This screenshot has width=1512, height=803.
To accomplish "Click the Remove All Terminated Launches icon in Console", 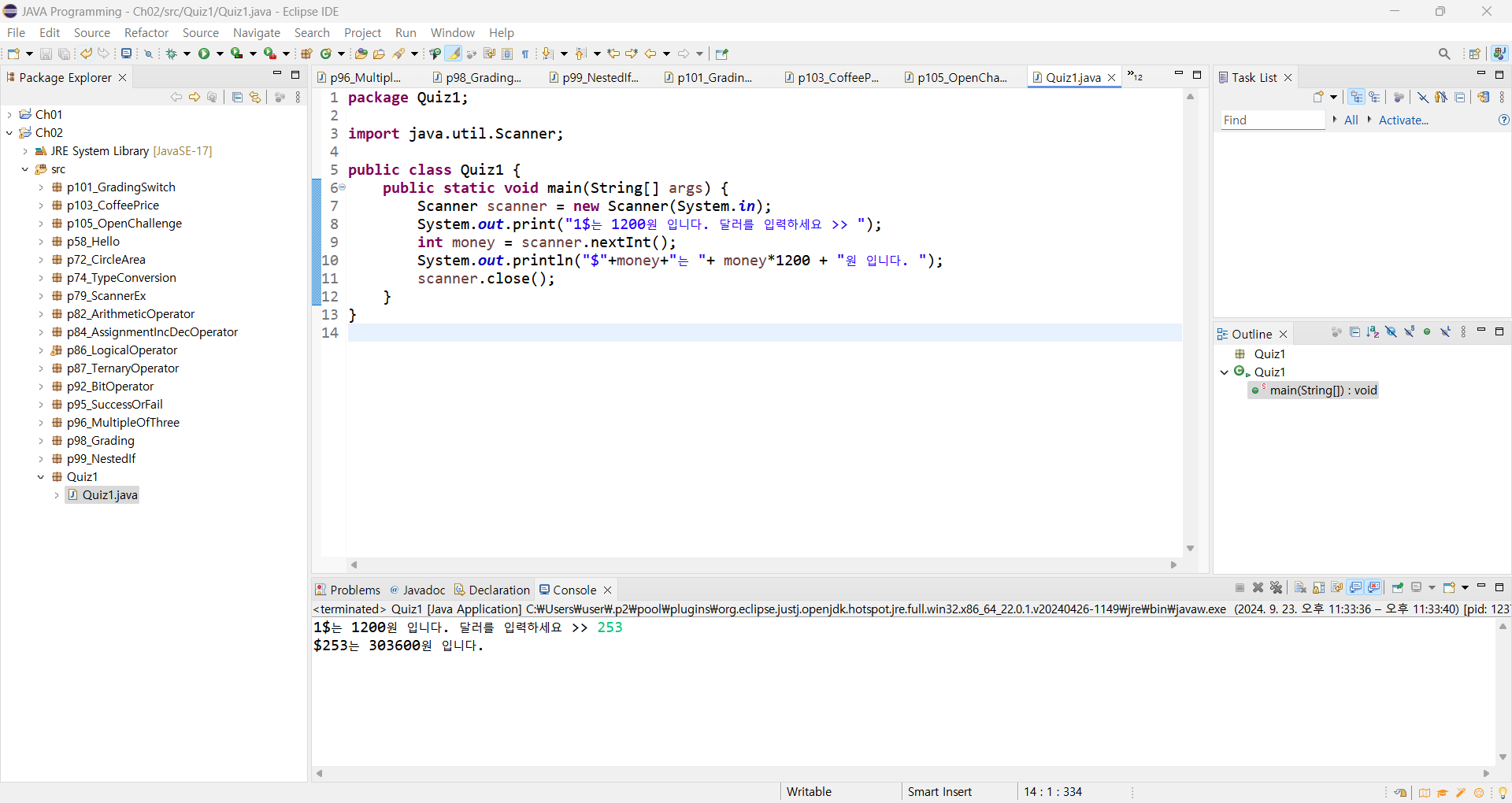I will pos(1277,587).
